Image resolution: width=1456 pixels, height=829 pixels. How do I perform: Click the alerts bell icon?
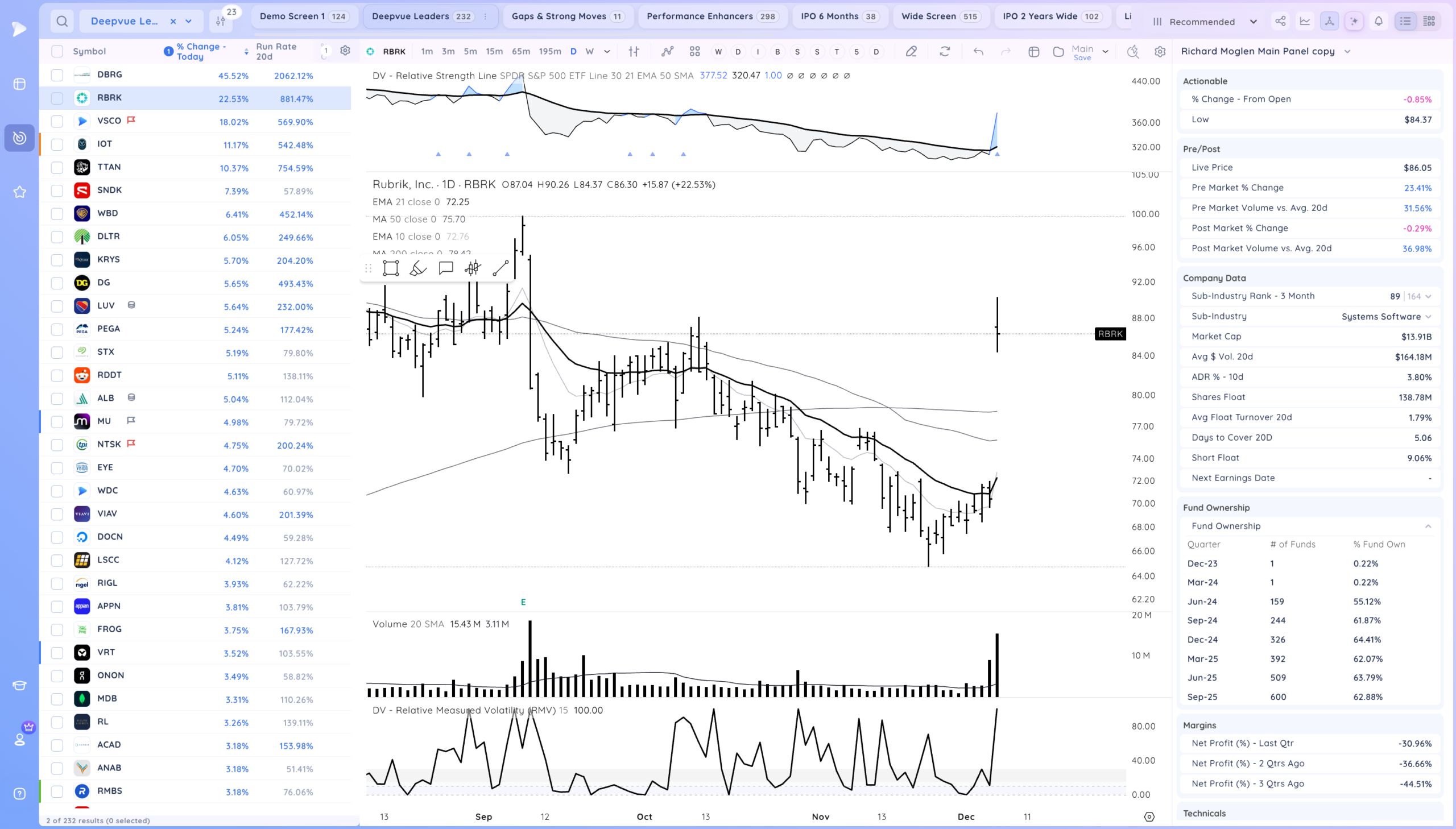coord(1379,21)
